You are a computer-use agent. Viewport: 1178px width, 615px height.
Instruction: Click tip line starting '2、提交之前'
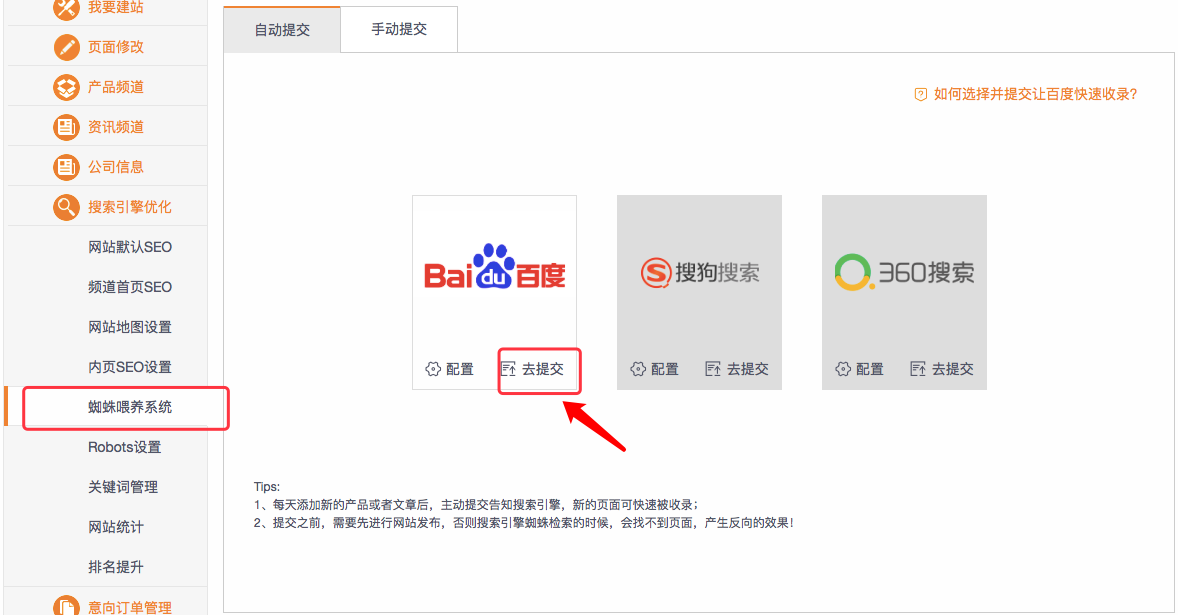tap(524, 523)
